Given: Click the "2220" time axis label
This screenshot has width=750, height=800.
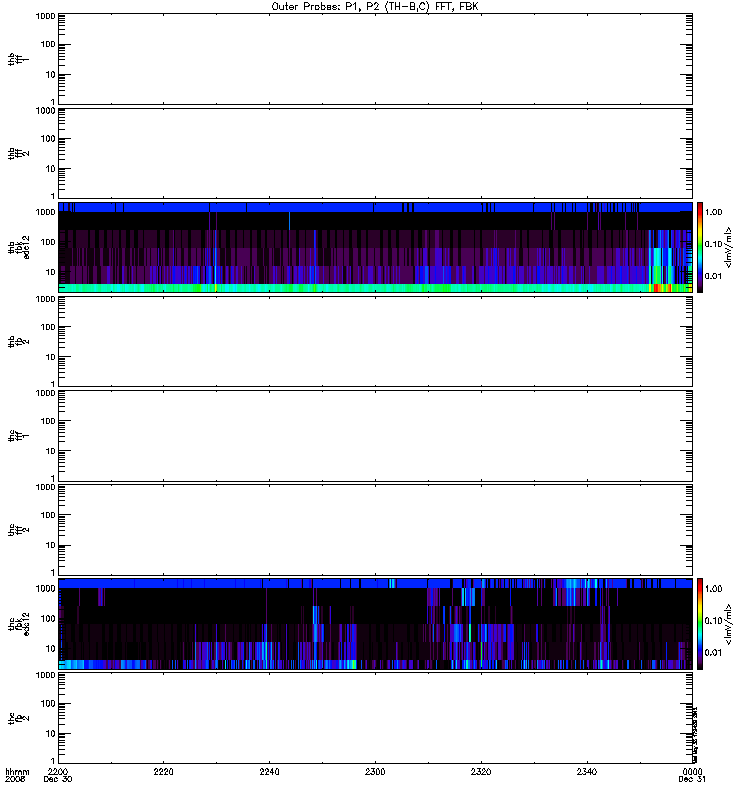Looking at the screenshot, I should [x=163, y=771].
